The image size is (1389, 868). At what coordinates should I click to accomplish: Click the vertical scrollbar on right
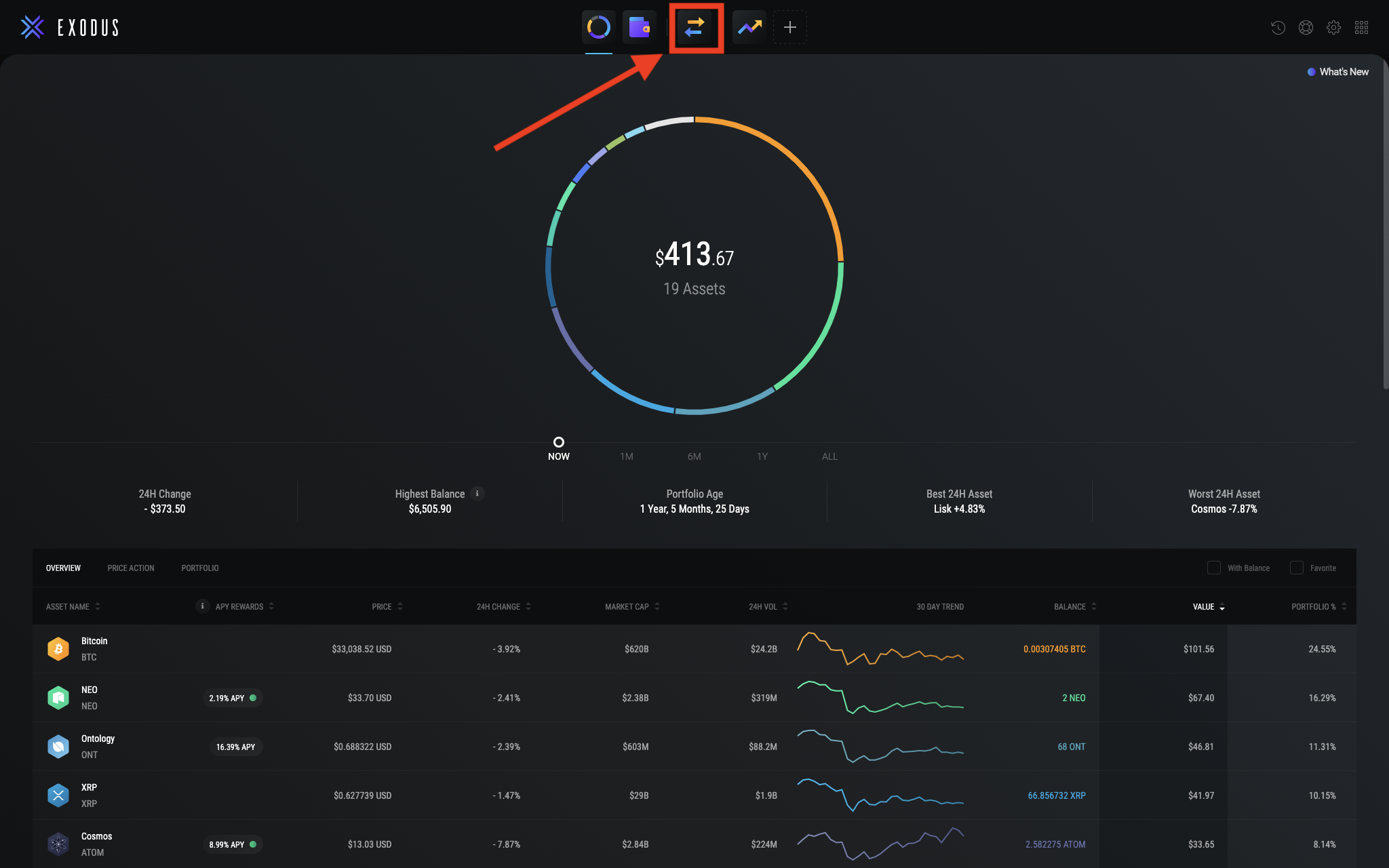click(x=1386, y=224)
